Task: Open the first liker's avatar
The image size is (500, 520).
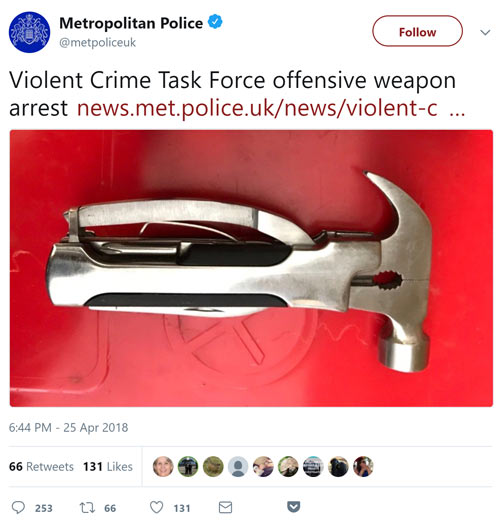Action: tap(163, 466)
